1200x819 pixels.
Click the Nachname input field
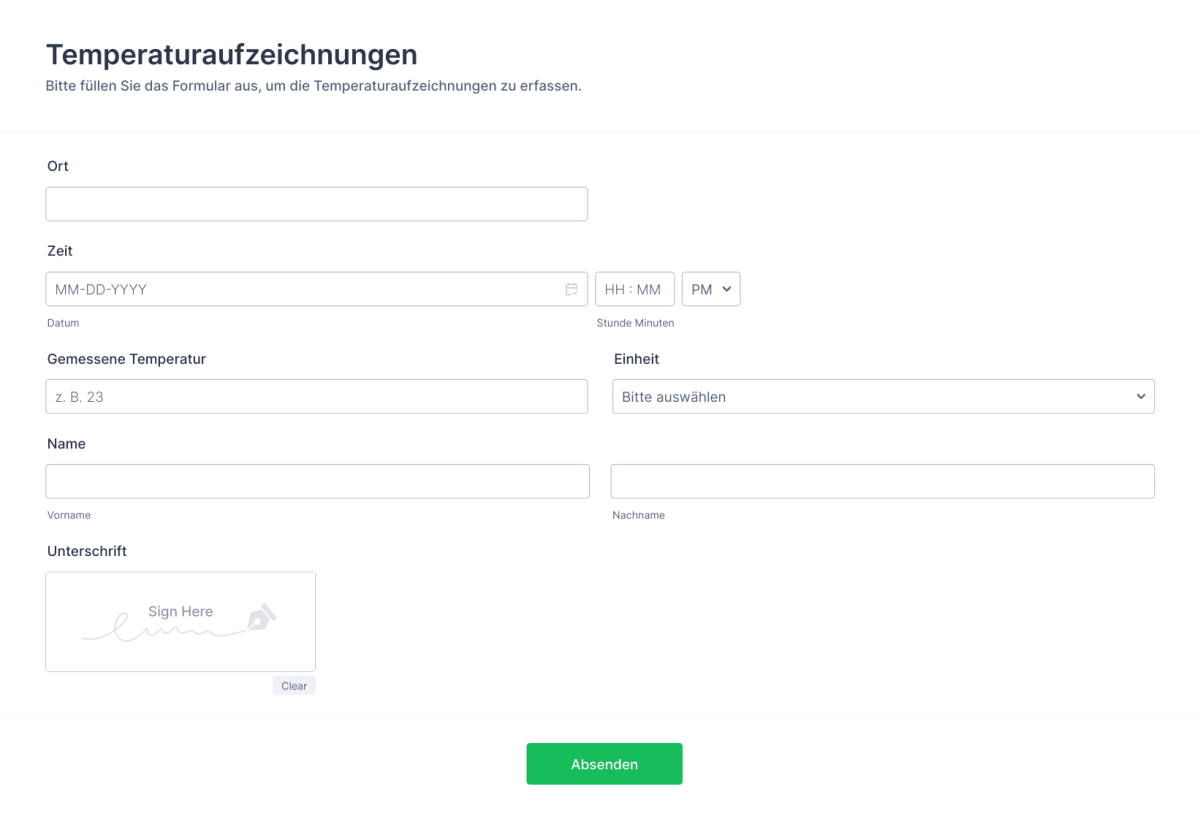[x=883, y=481]
